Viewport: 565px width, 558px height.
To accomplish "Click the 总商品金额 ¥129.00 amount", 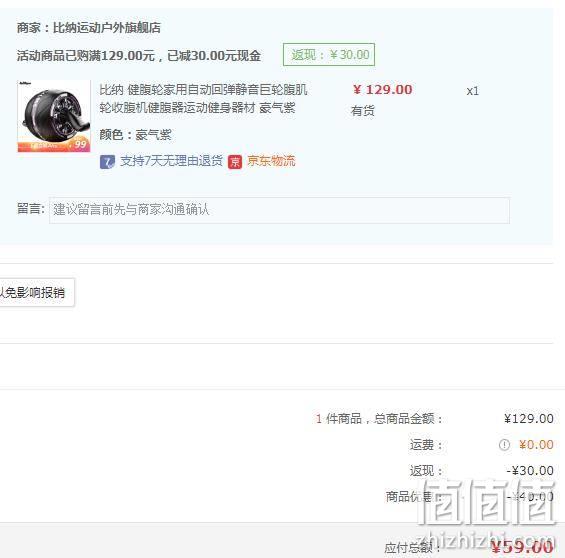I will 529,419.
